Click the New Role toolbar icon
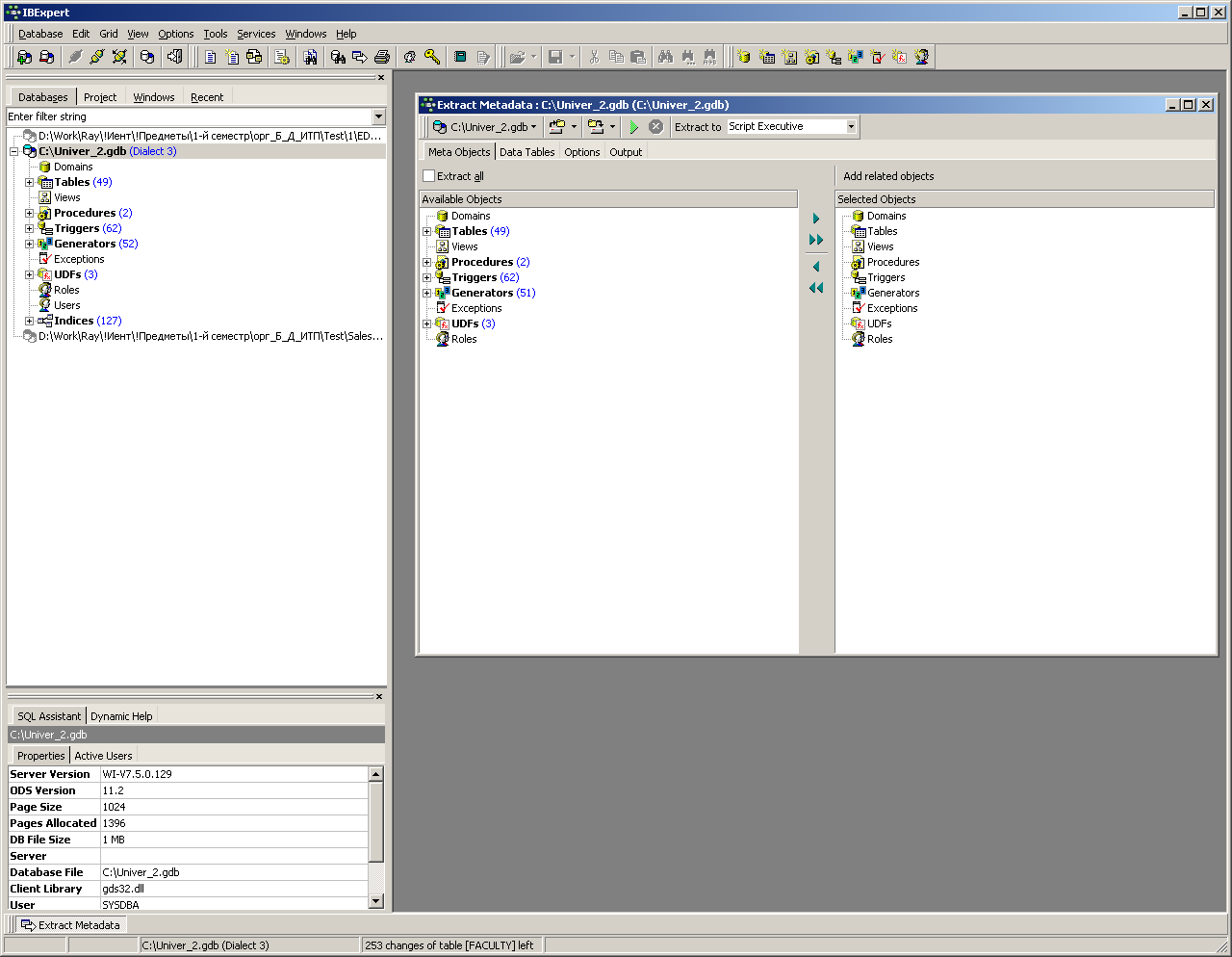Viewport: 1232px width, 957px height. (x=922, y=57)
